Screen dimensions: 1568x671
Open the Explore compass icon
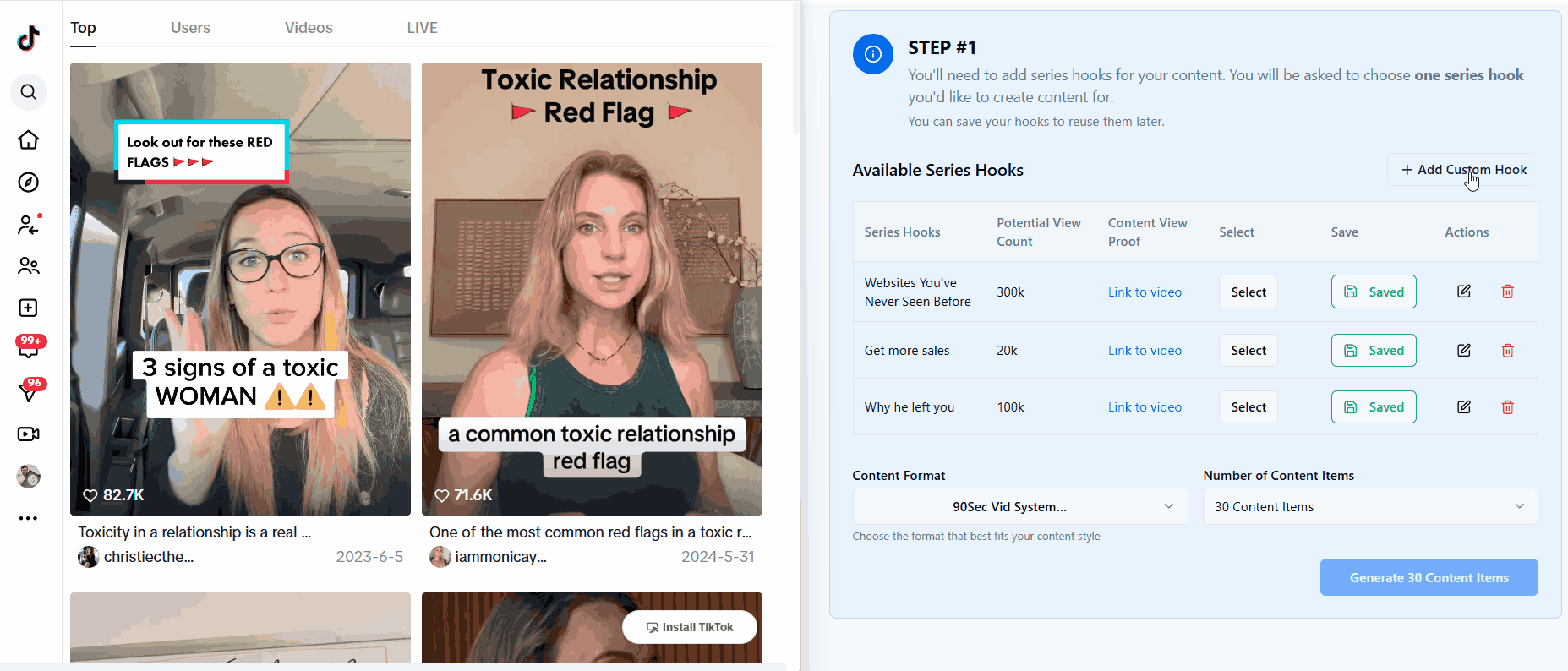[x=29, y=183]
